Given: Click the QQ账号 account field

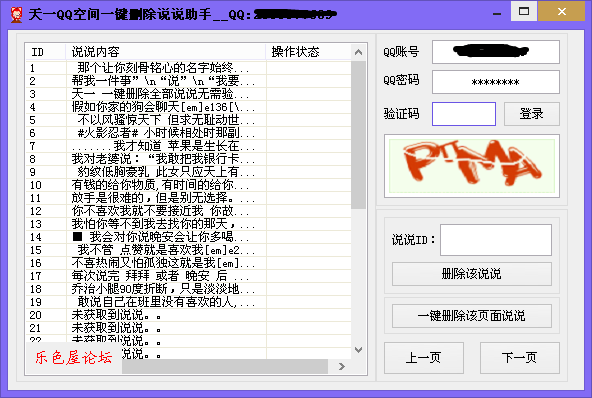Looking at the screenshot, I should point(496,52).
